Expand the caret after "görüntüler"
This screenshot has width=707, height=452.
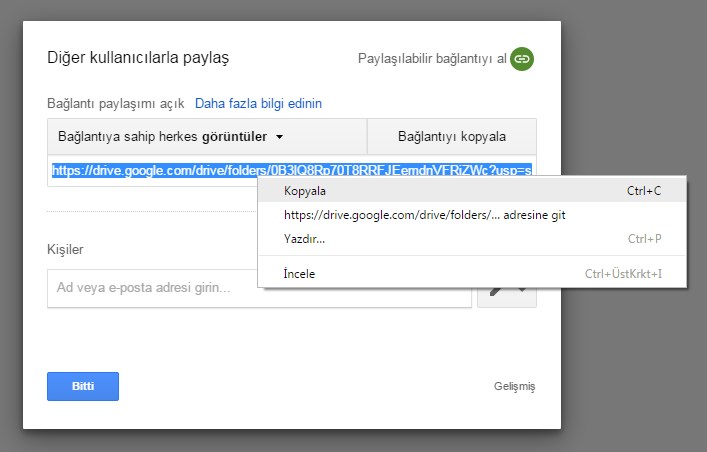pyautogui.click(x=280, y=136)
